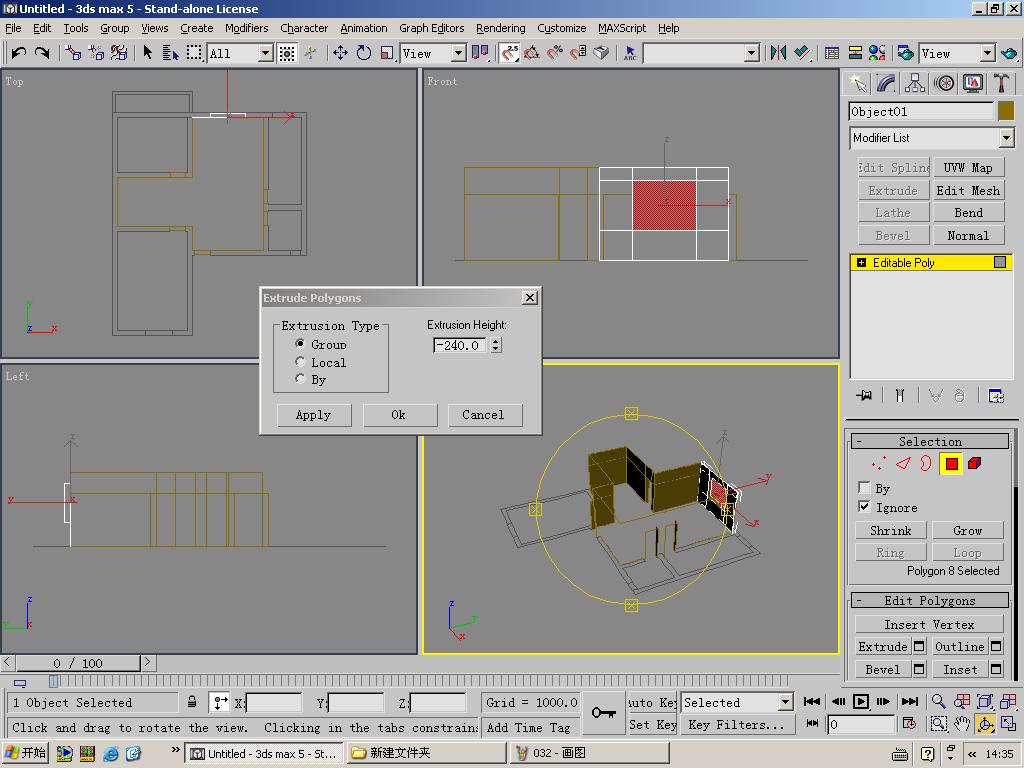Open the Material Editor from the toolbar
The image size is (1024, 768).
pyautogui.click(x=877, y=53)
